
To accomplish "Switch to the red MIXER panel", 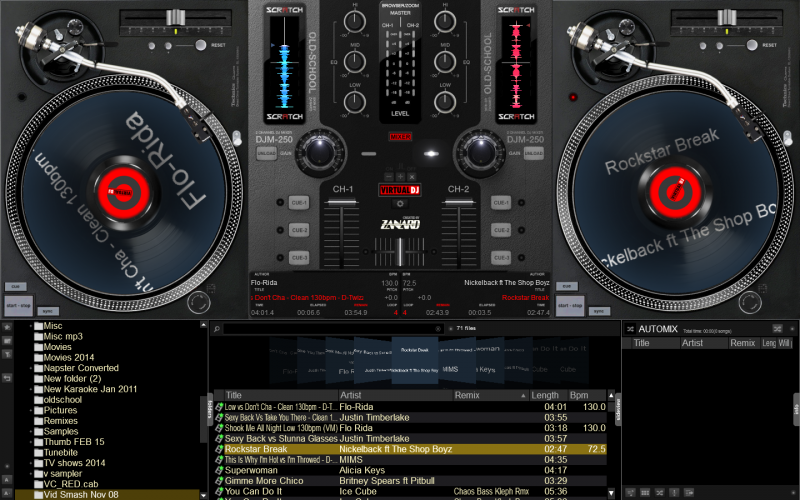I will 400,137.
